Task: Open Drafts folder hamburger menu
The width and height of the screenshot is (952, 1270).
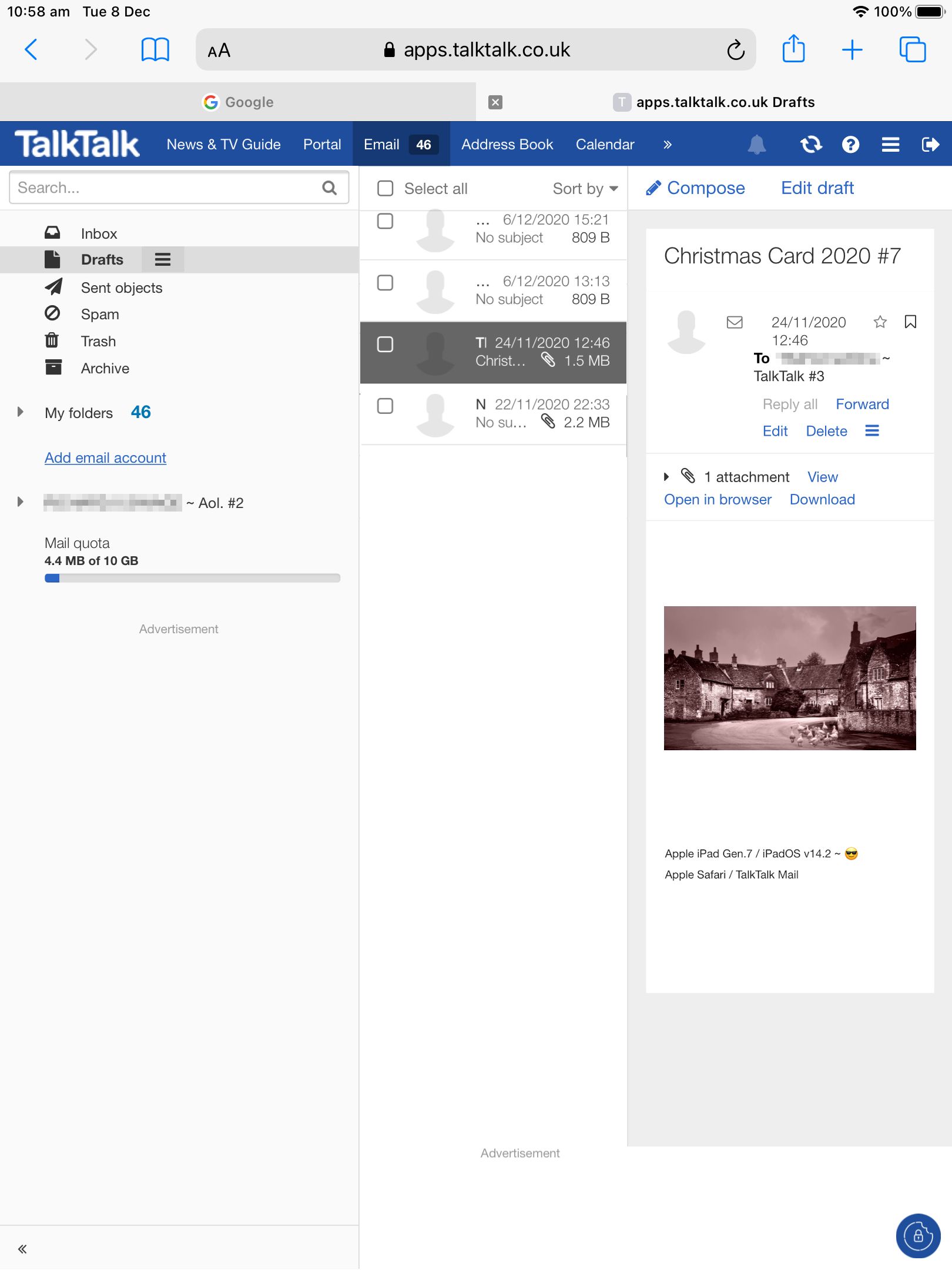Action: pyautogui.click(x=163, y=259)
